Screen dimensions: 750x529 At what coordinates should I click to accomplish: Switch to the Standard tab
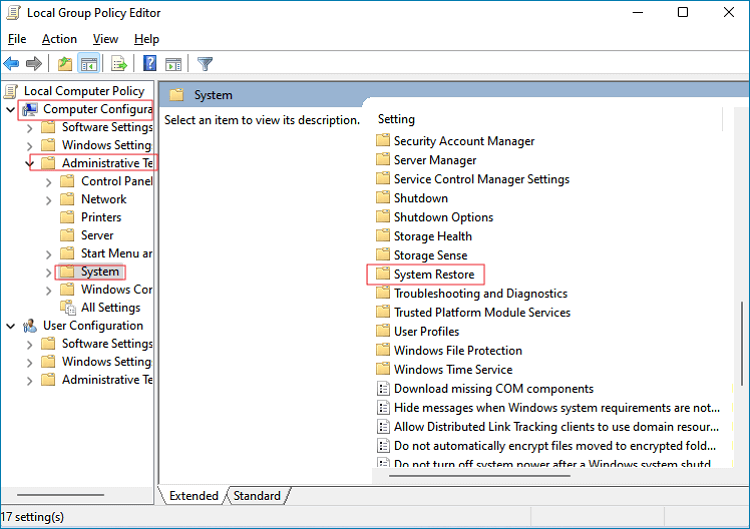click(x=257, y=496)
